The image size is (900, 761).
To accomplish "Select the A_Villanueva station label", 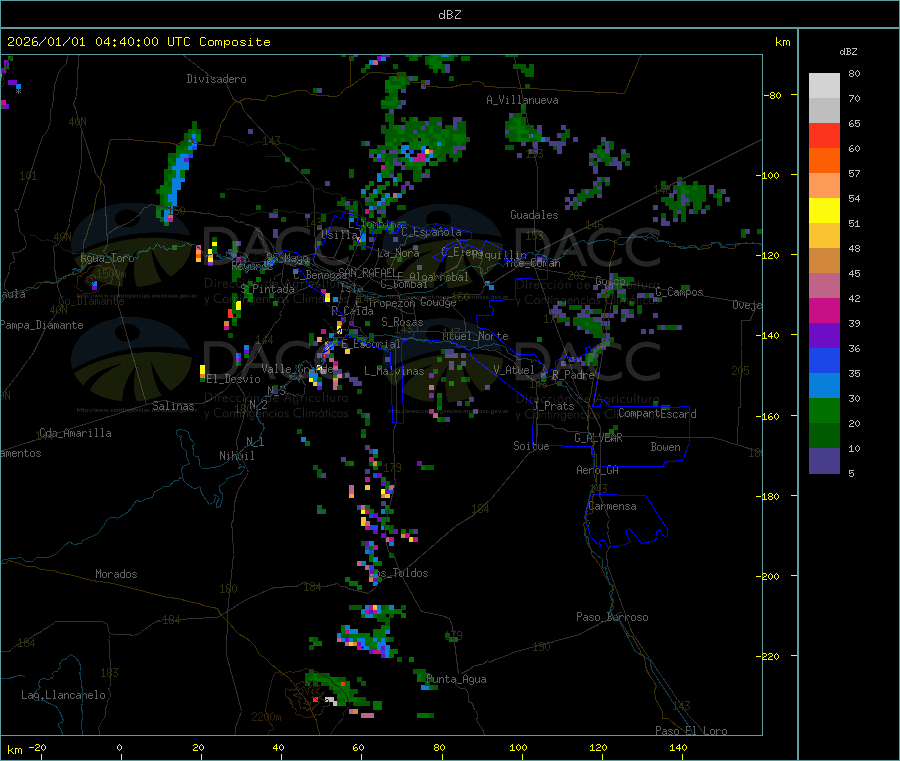I will click(522, 100).
